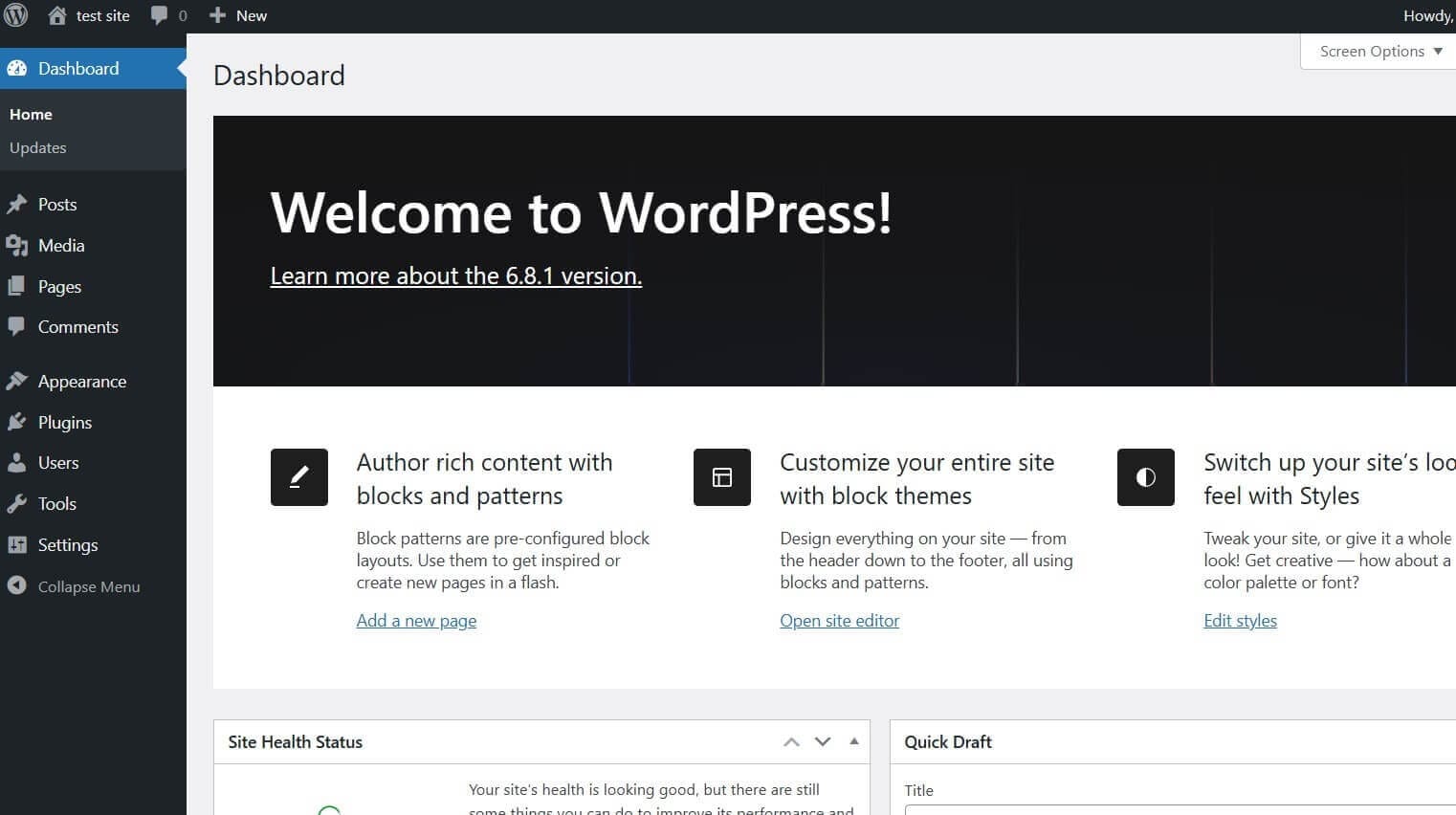Open the Users menu

93,462
